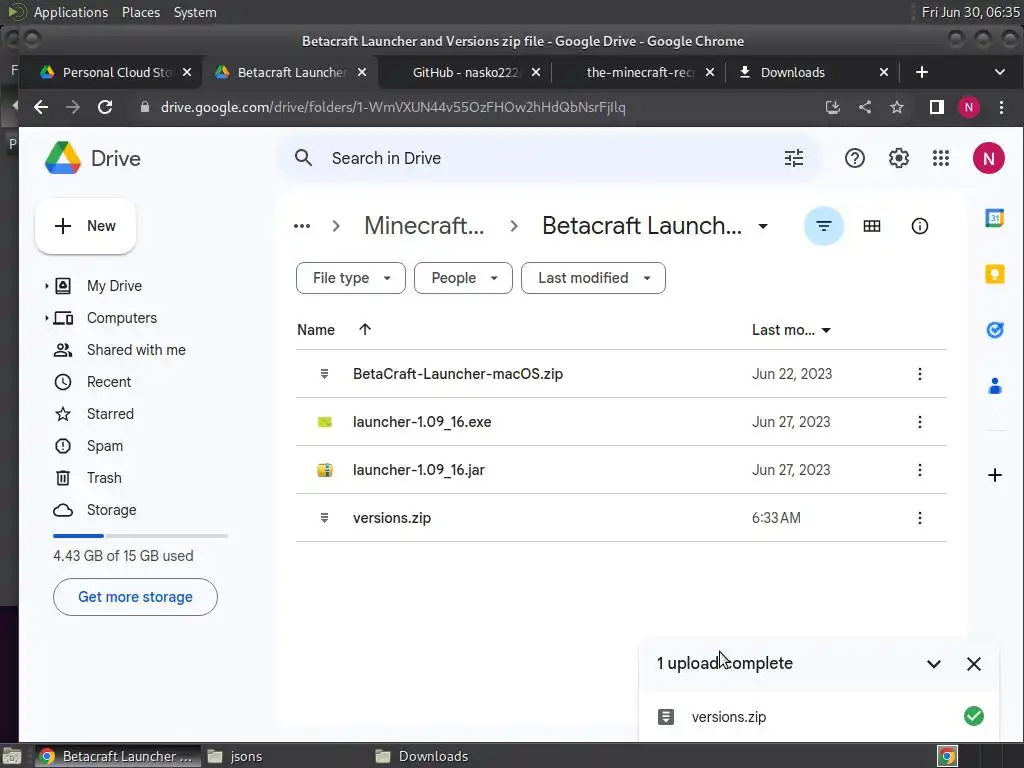Image resolution: width=1024 pixels, height=768 pixels.
Task: Select versions.zip file row
Action: point(621,518)
